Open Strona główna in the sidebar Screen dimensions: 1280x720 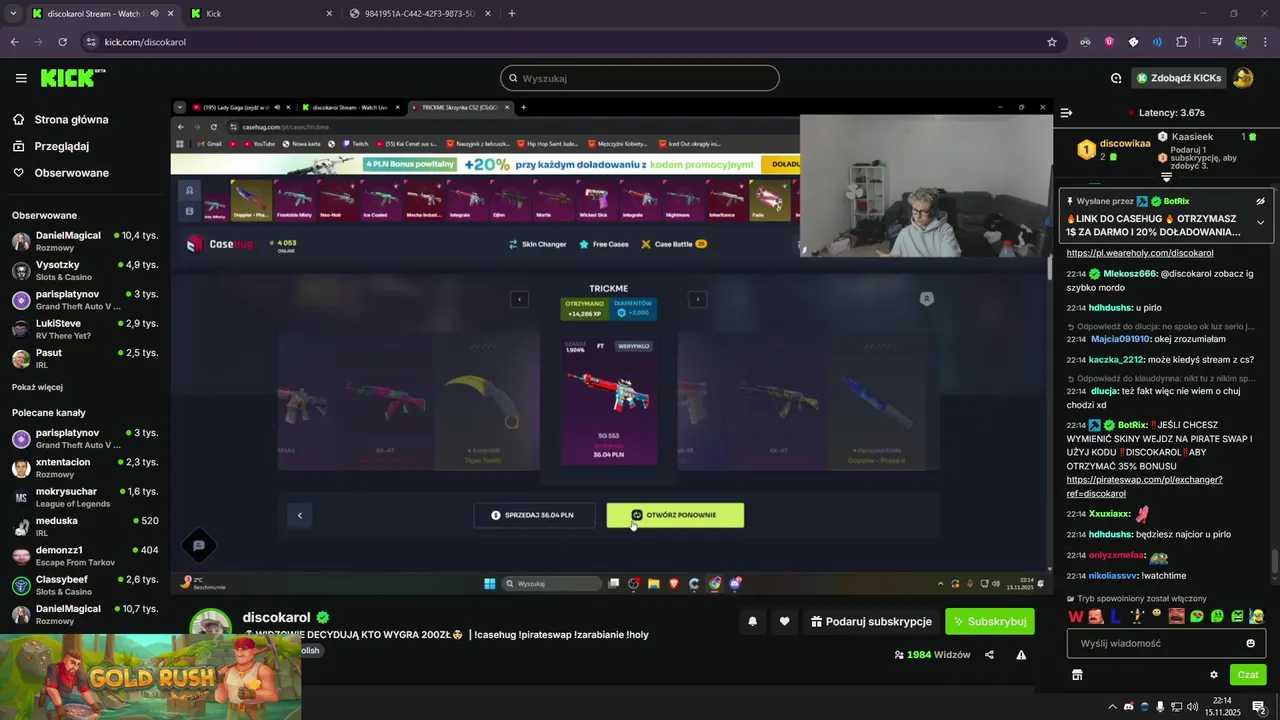(72, 119)
